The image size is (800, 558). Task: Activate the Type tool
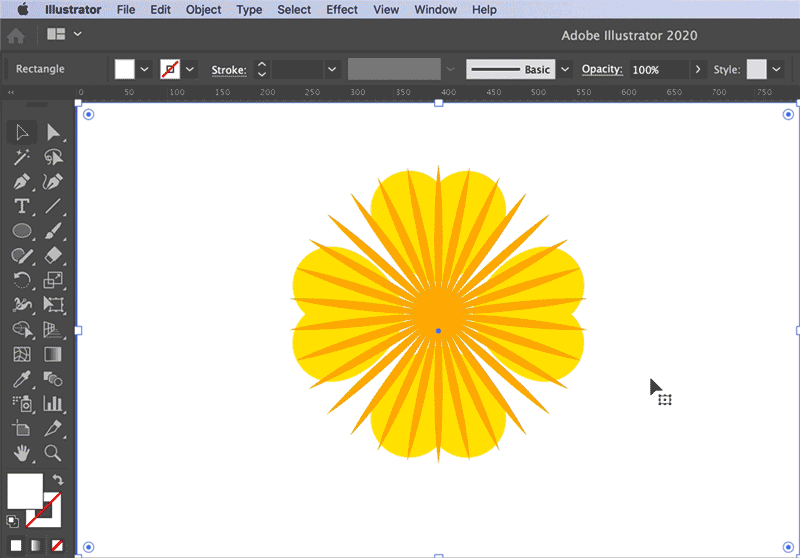[21, 206]
